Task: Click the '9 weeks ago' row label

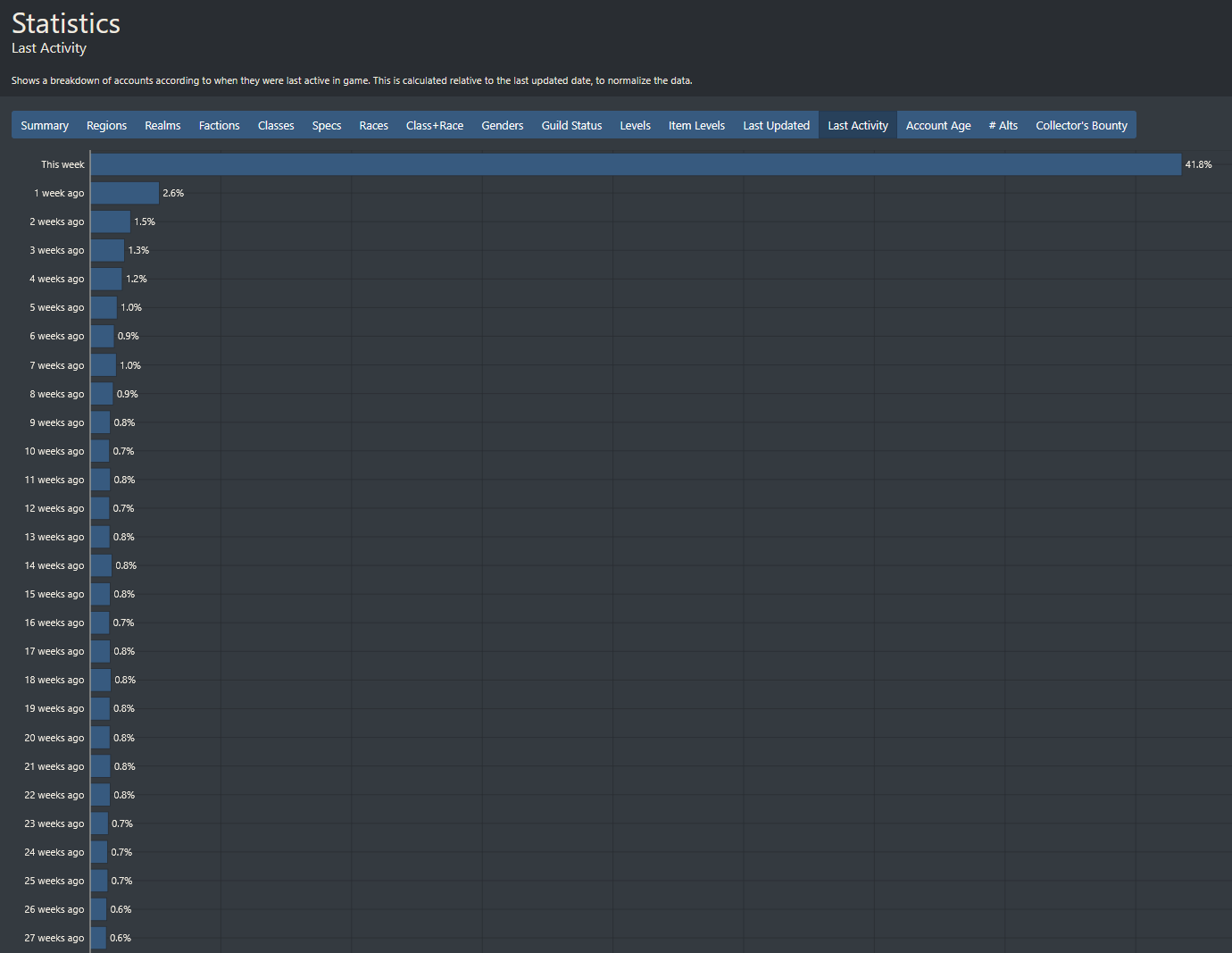Action: 57,422
